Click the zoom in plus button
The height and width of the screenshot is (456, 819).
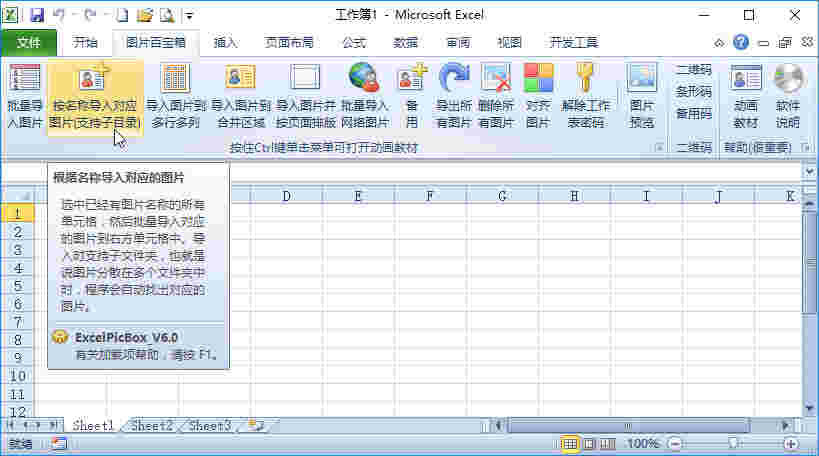point(791,444)
